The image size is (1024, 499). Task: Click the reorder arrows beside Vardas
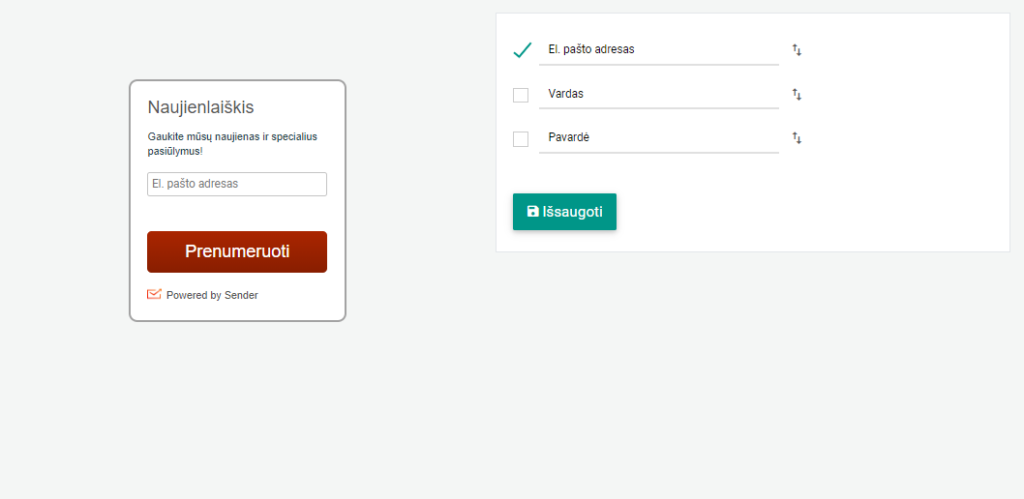[x=797, y=95]
